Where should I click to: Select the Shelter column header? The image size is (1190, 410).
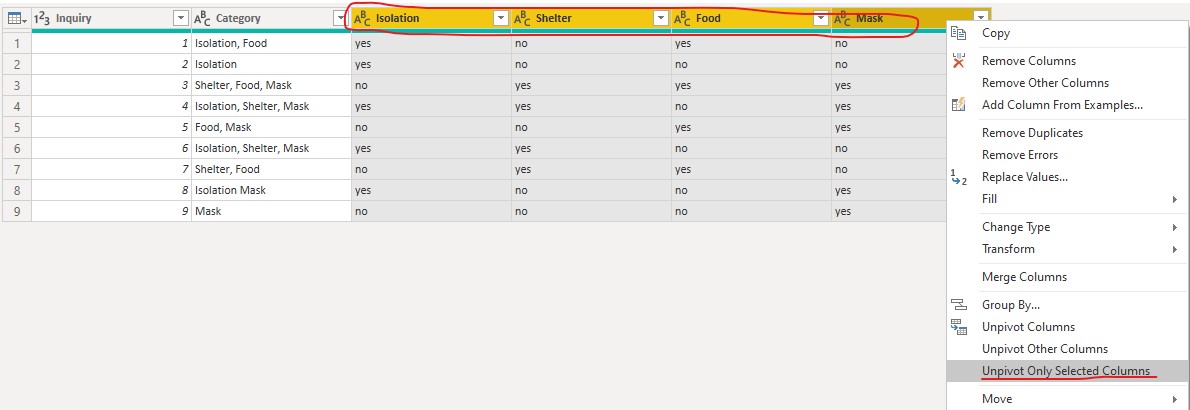pos(591,19)
